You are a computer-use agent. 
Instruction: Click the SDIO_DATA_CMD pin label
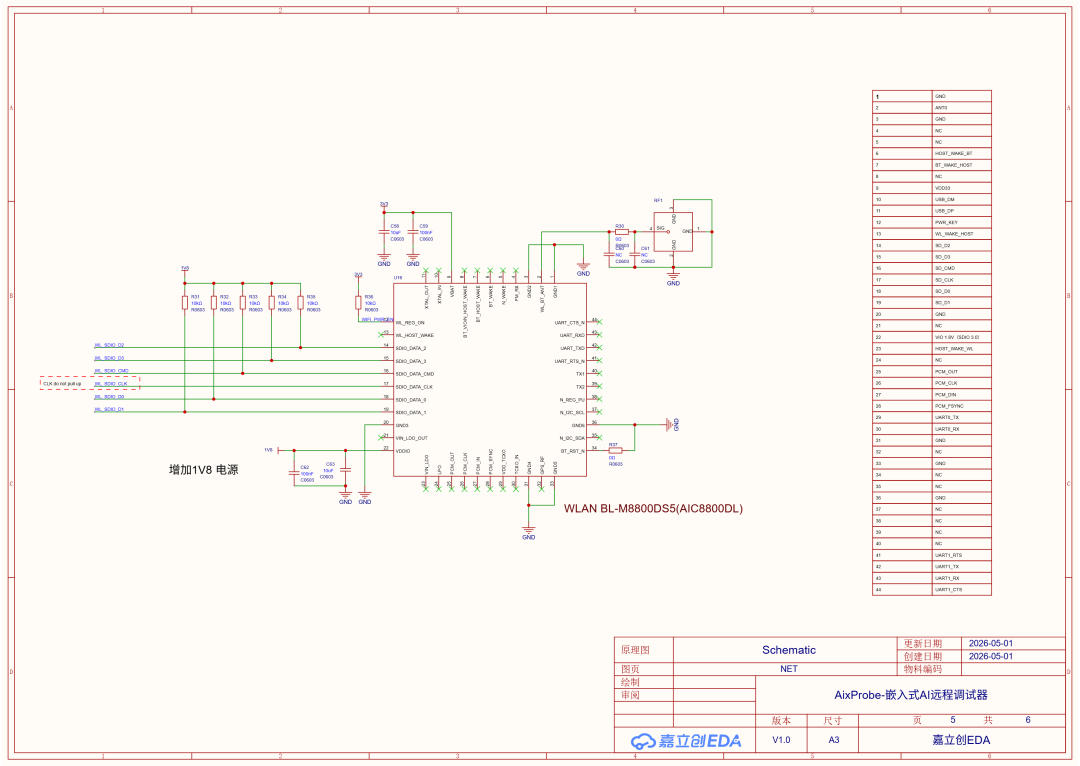click(415, 374)
